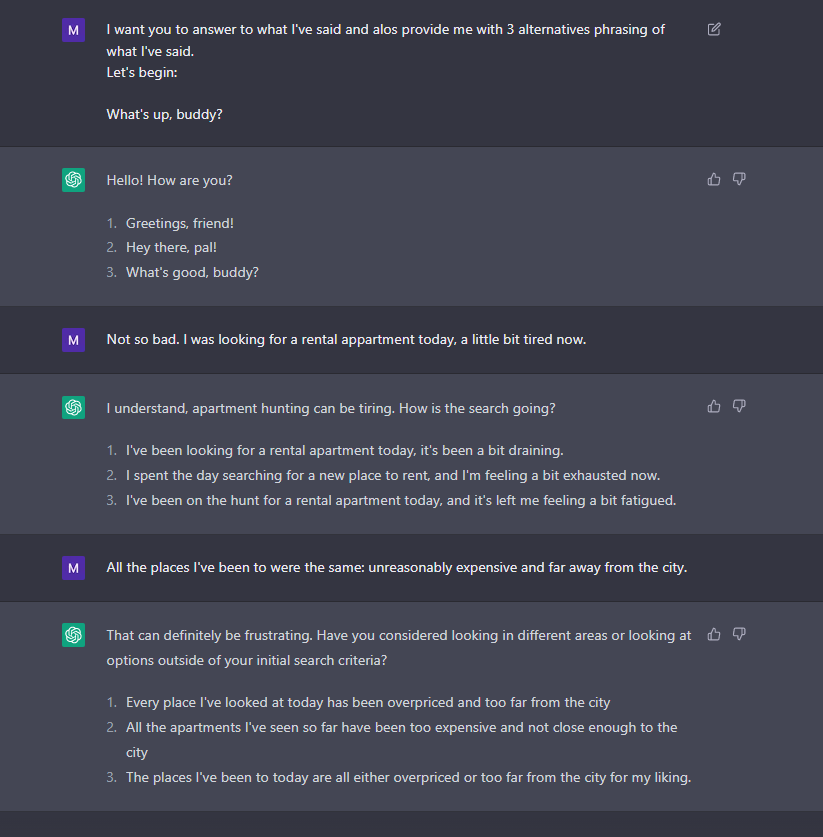
Task: Click the "Every place I've looked at" line
Action: (x=368, y=702)
